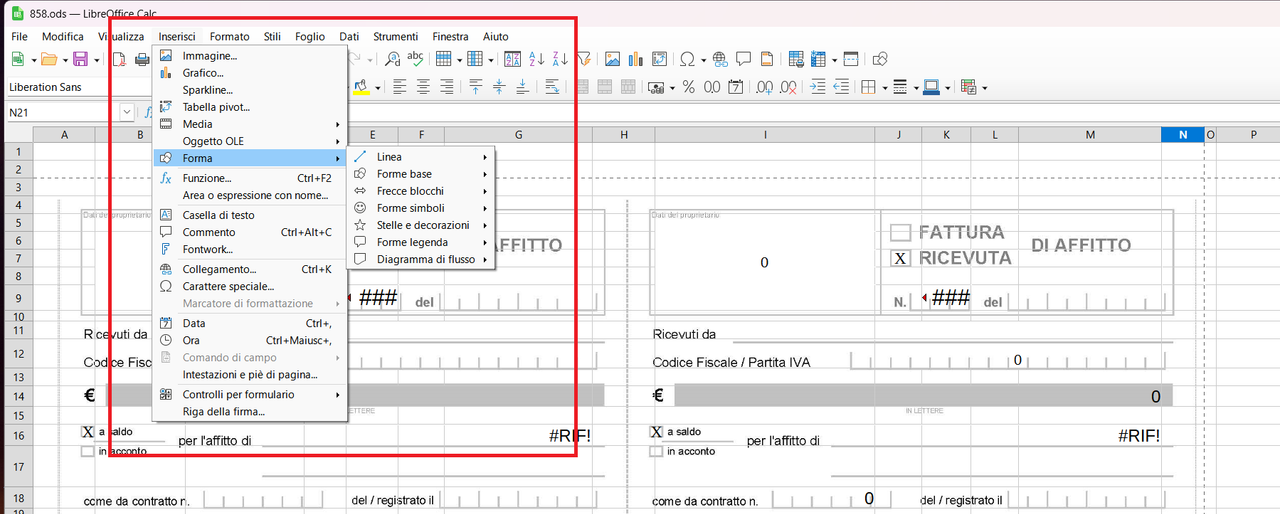Toggle left receipt 'a saldo' checkbox
Screen dimensions: 1280x514
click(88, 432)
